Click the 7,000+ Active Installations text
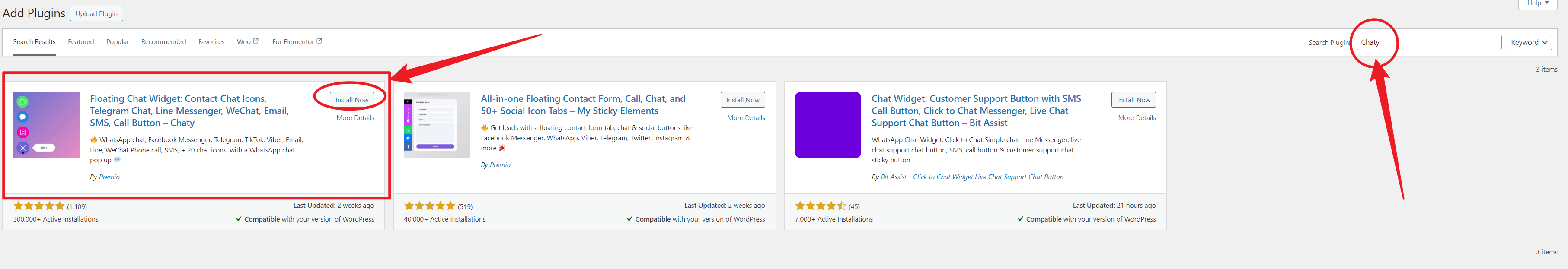 point(833,220)
